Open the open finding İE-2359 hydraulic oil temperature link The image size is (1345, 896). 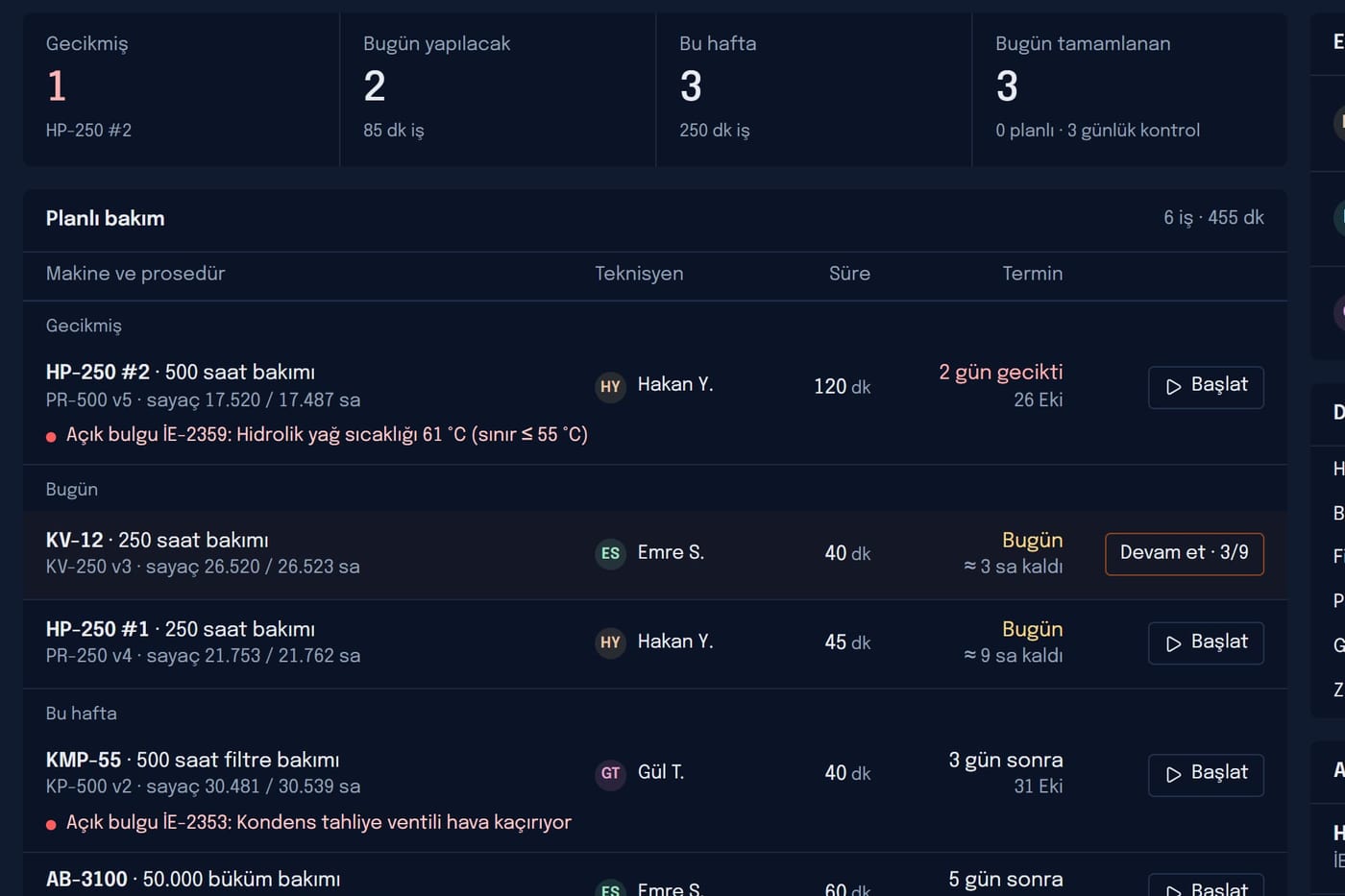(327, 435)
